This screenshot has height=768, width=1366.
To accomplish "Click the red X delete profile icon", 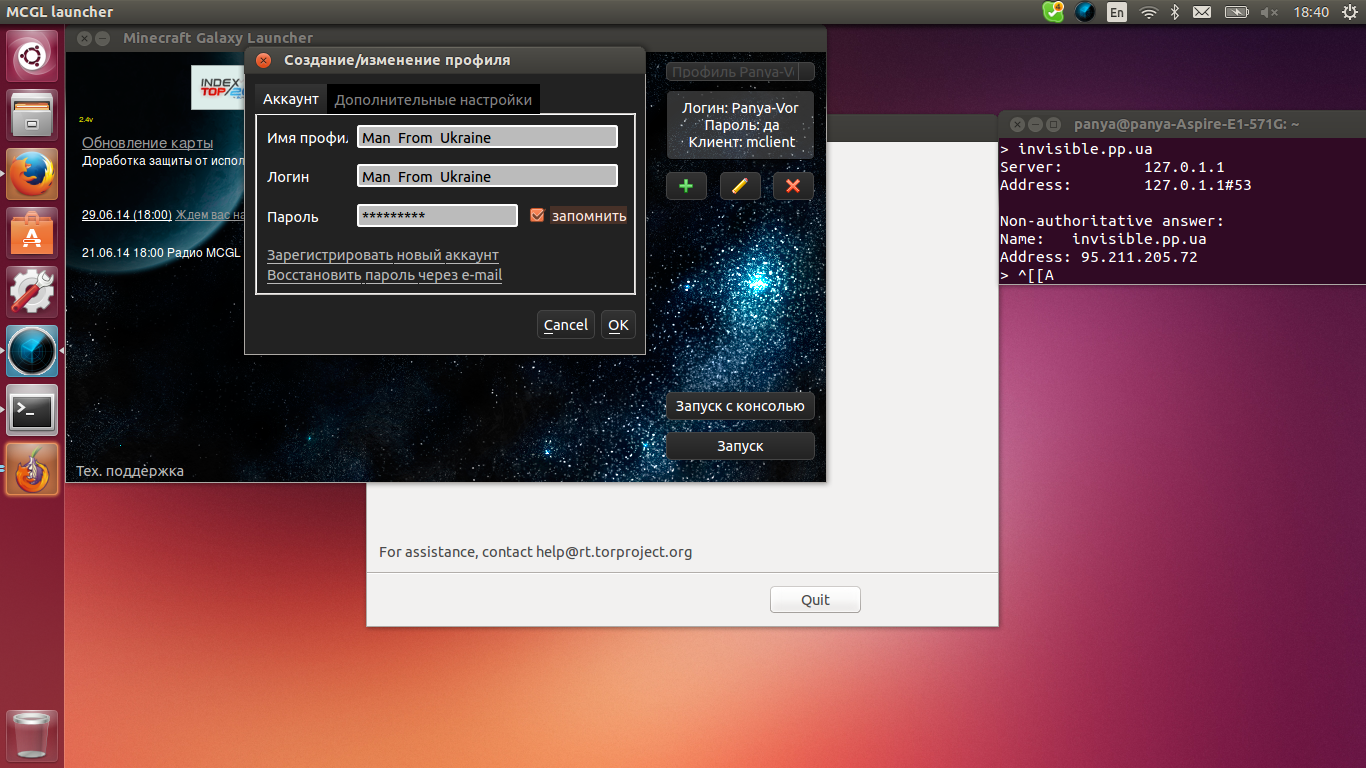I will point(793,186).
